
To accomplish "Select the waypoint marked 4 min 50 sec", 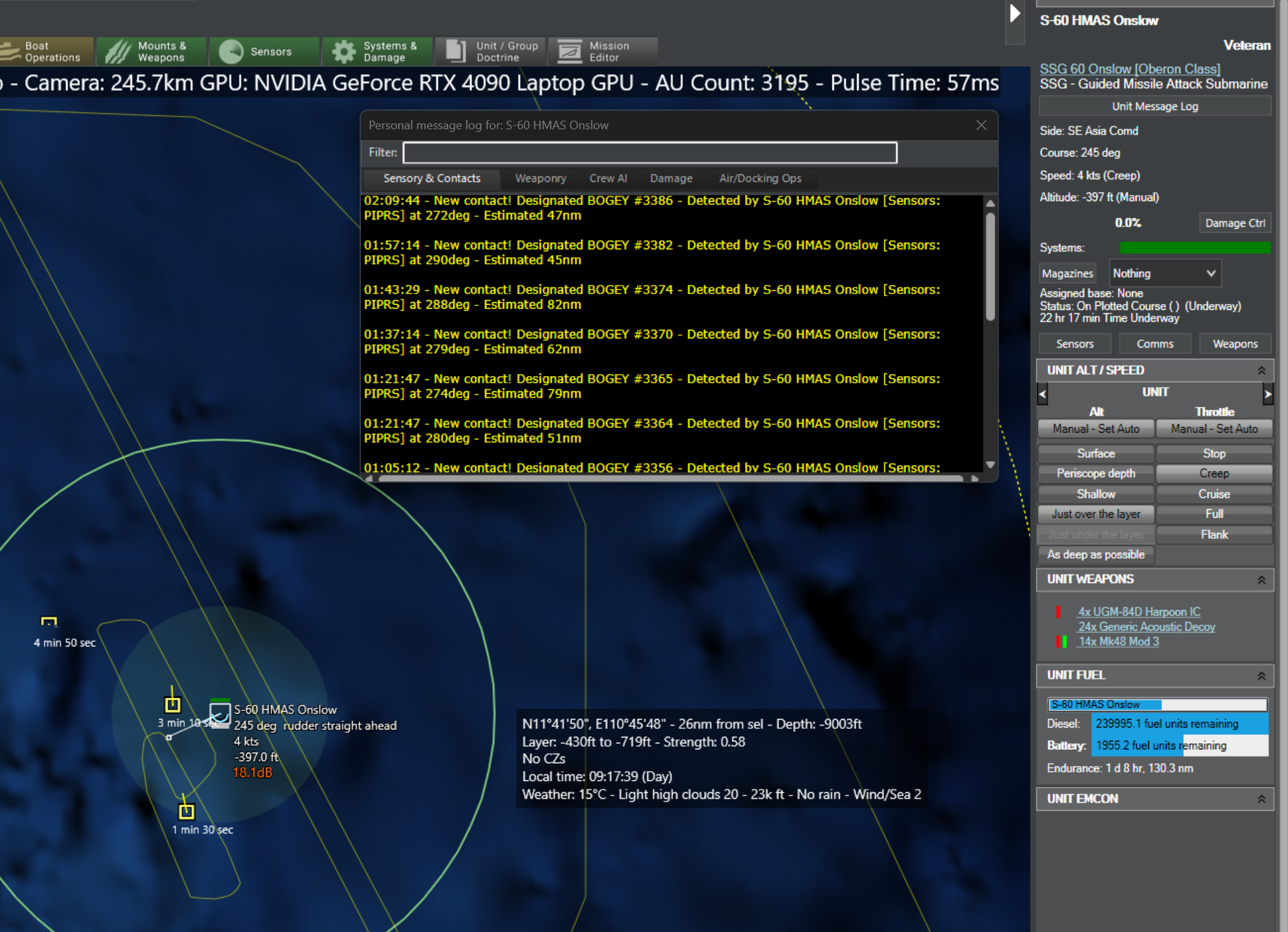I will (x=49, y=621).
